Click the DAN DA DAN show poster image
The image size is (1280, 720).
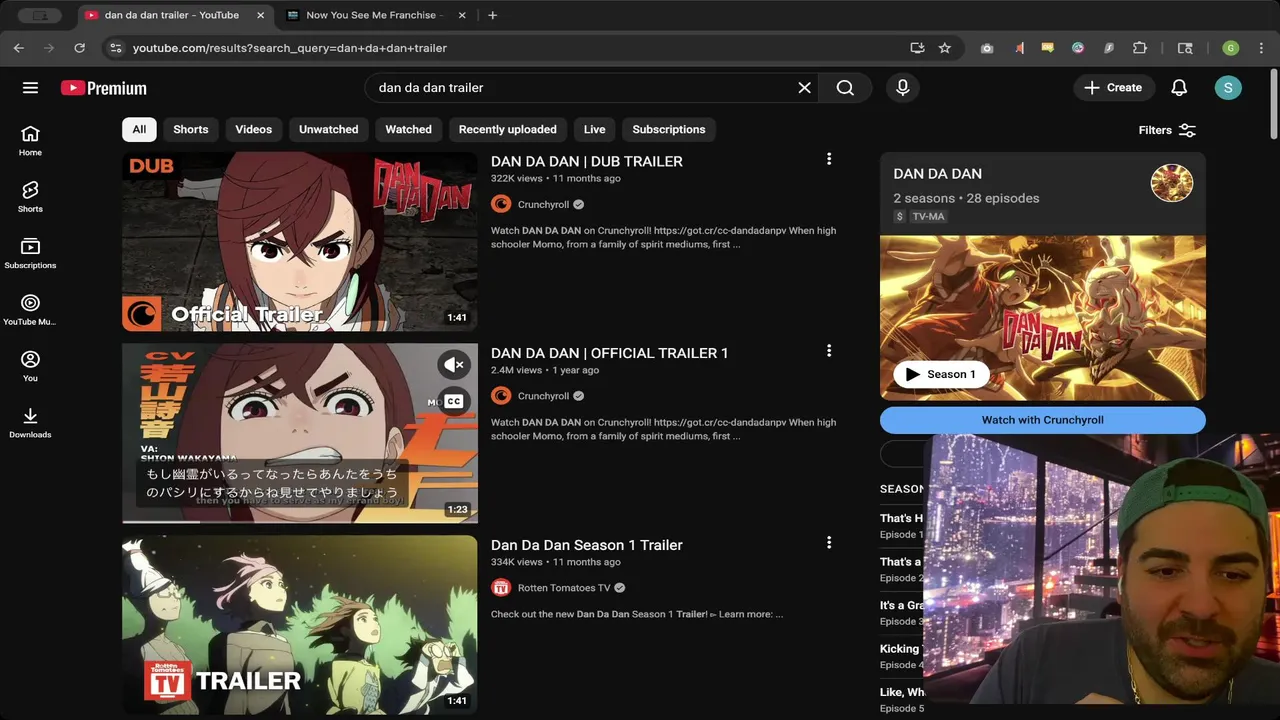(1043, 318)
